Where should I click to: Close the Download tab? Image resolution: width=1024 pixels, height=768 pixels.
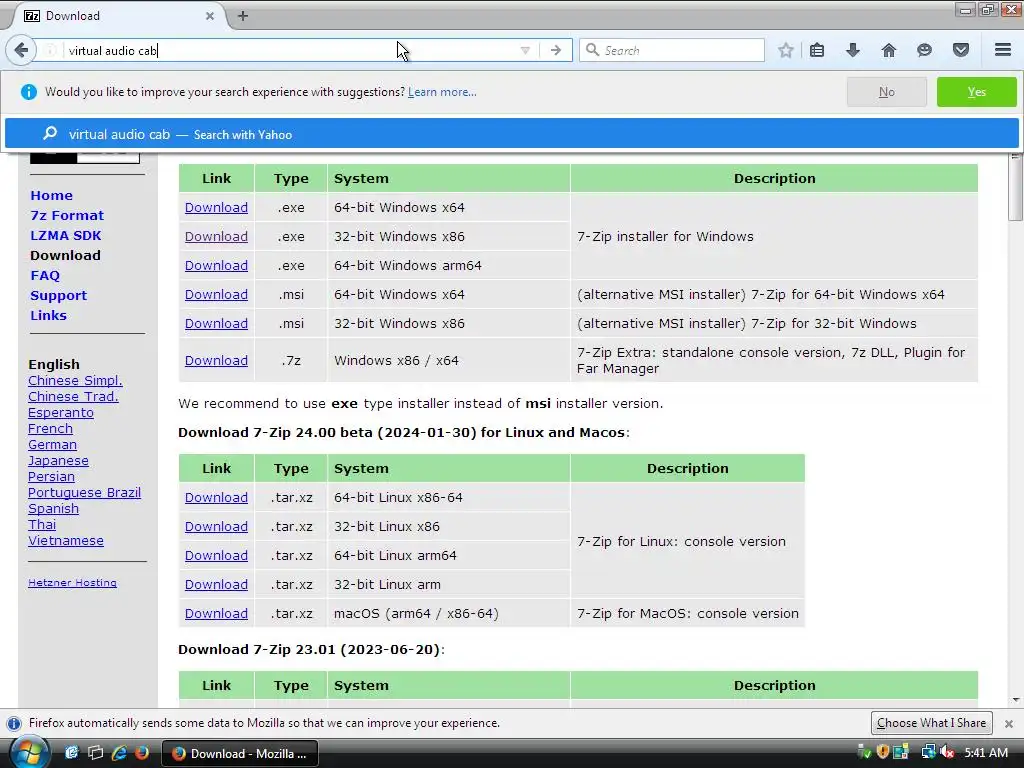pyautogui.click(x=210, y=16)
